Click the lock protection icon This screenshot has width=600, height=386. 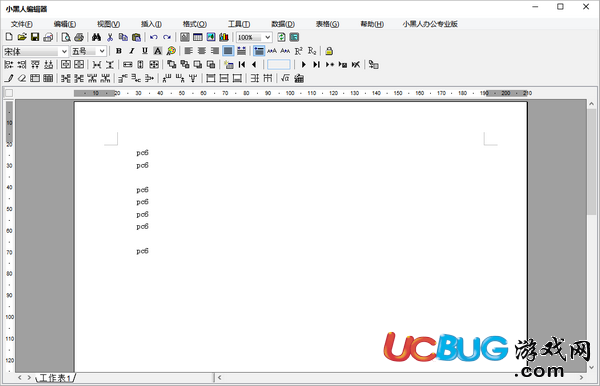pos(329,51)
